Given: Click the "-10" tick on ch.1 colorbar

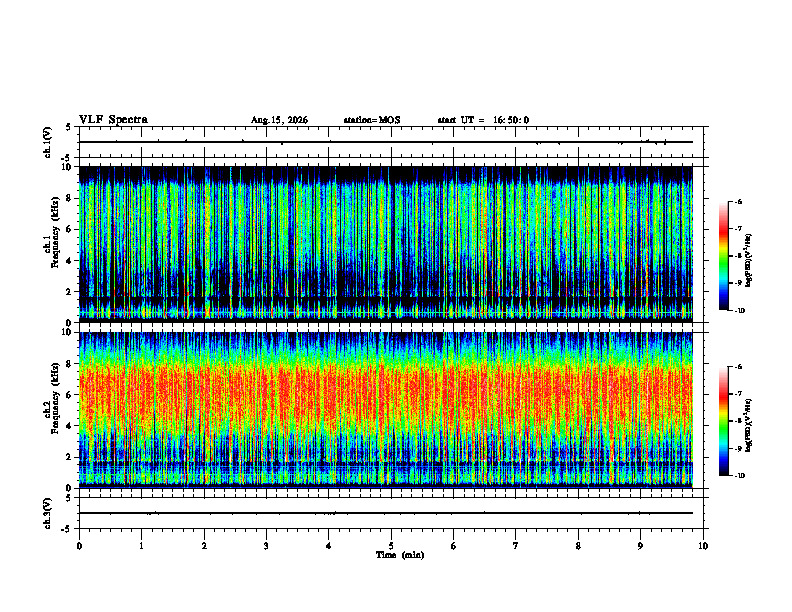Looking at the screenshot, I should (740, 311).
